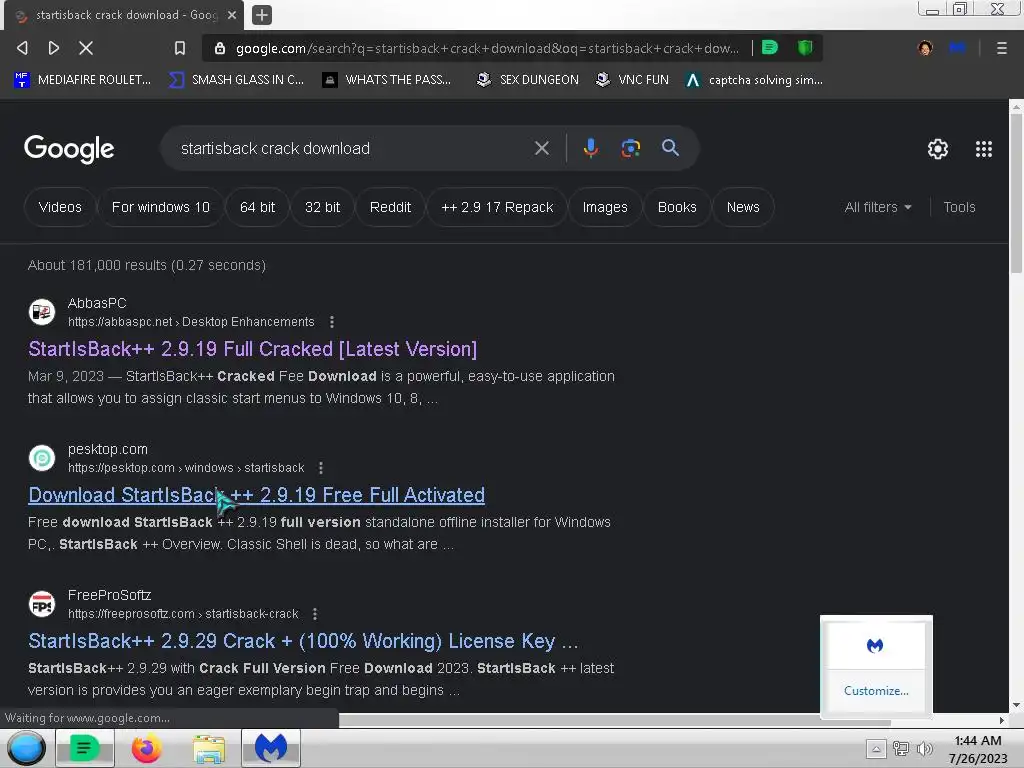Apply the Reddit filter chip
1024x768 pixels.
pos(391,207)
